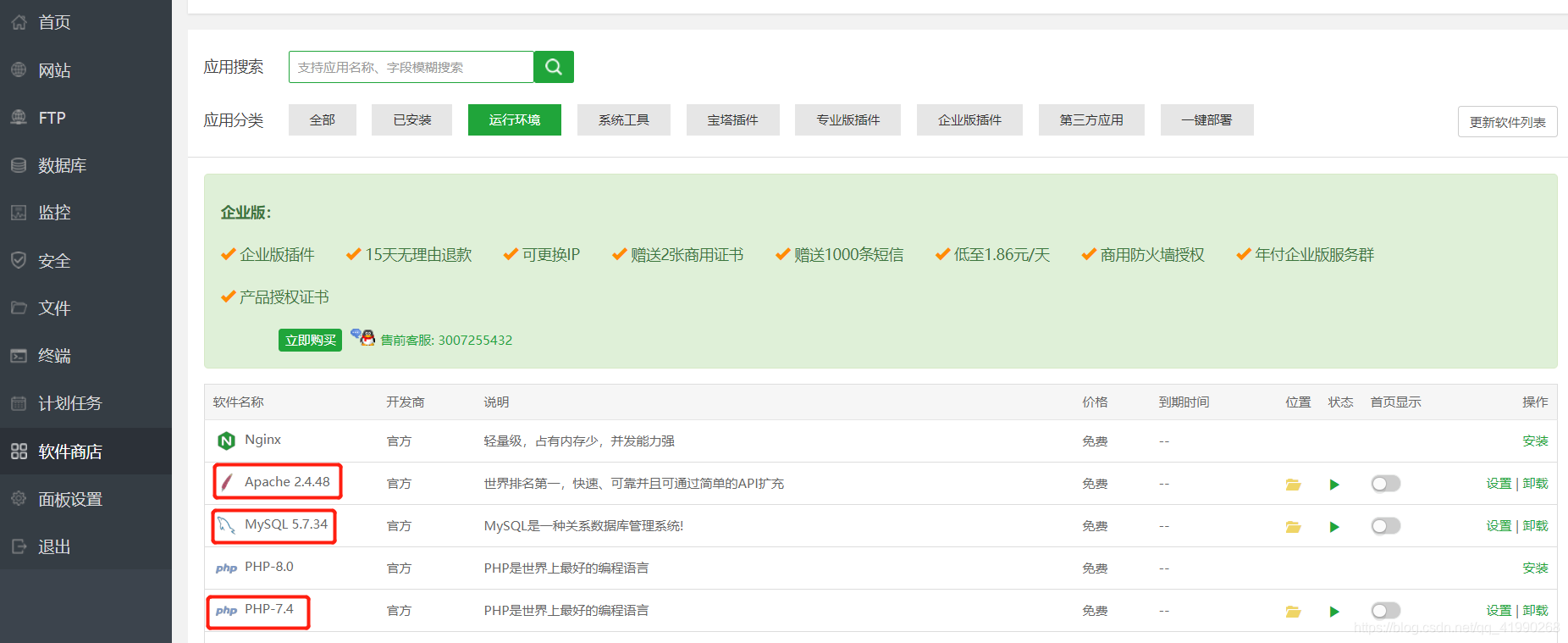Screen dimensions: 1568x643
Task: Click the Apache feather icon
Action: 227,483
